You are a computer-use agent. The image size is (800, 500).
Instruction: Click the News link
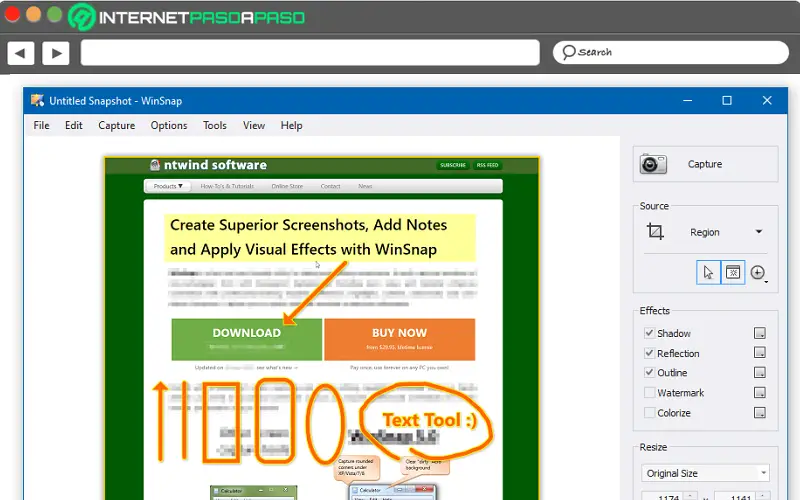coord(365,186)
